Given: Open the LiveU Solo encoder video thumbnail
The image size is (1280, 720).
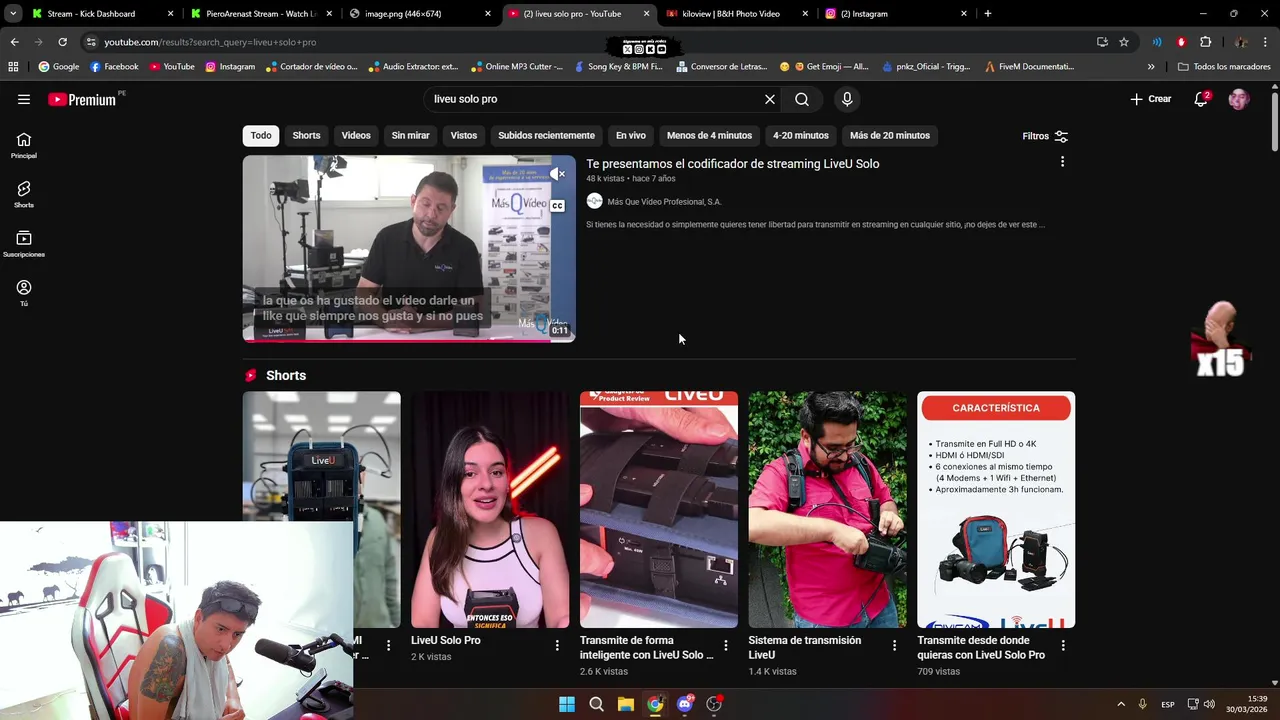Looking at the screenshot, I should (x=409, y=249).
